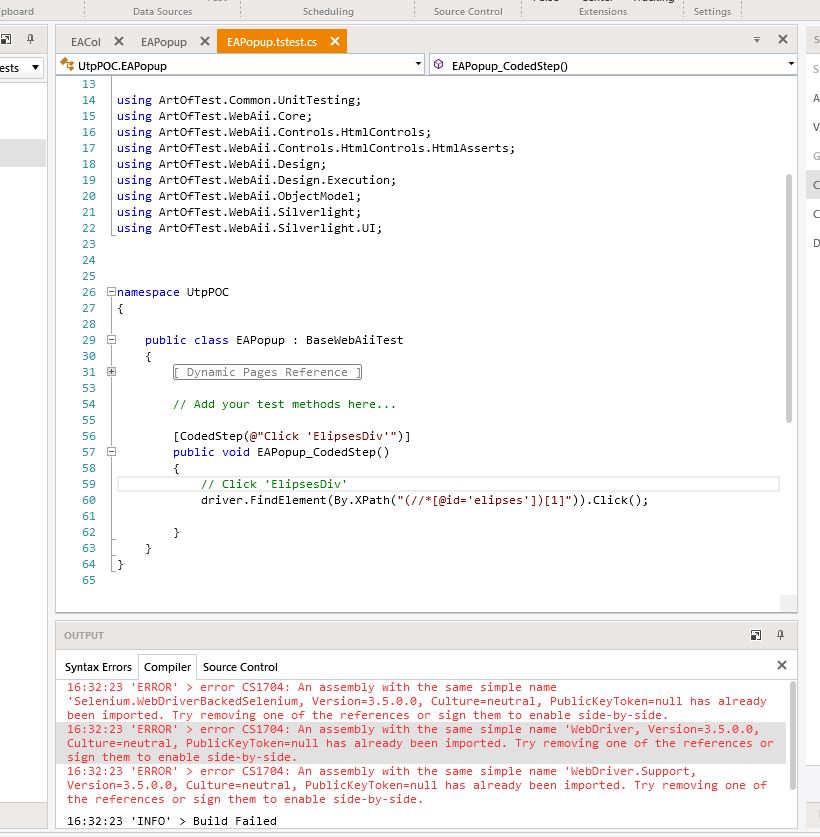Open the document list dropdown arrow
This screenshot has height=837, width=820.
[x=757, y=40]
